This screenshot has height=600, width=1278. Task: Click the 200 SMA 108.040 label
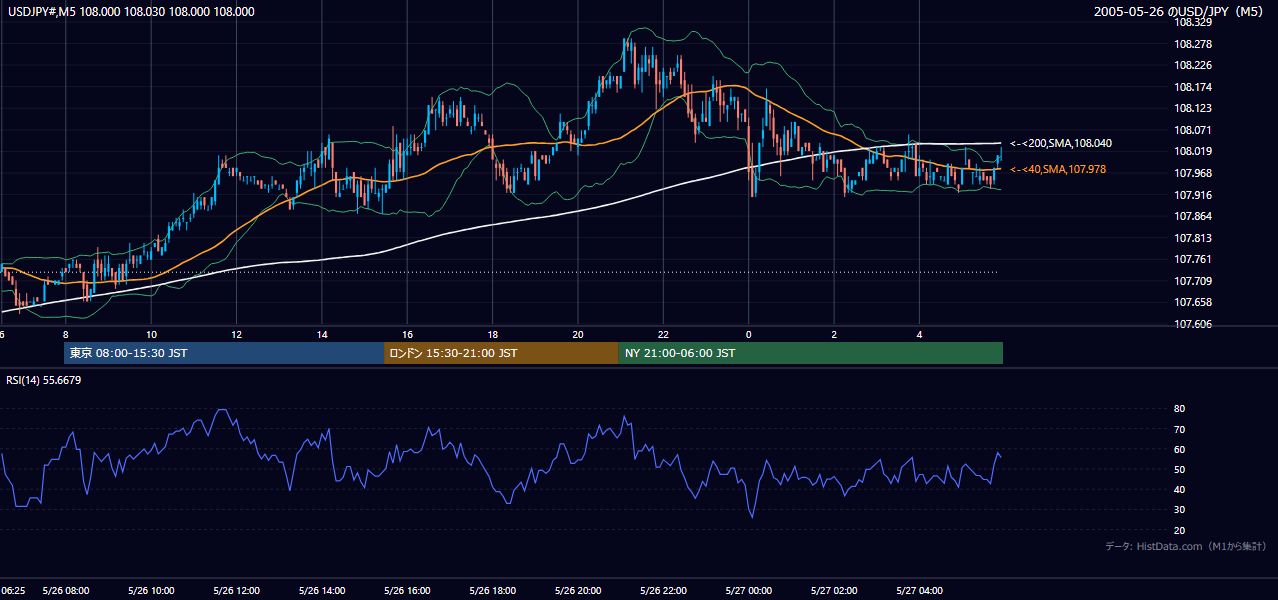[1061, 144]
